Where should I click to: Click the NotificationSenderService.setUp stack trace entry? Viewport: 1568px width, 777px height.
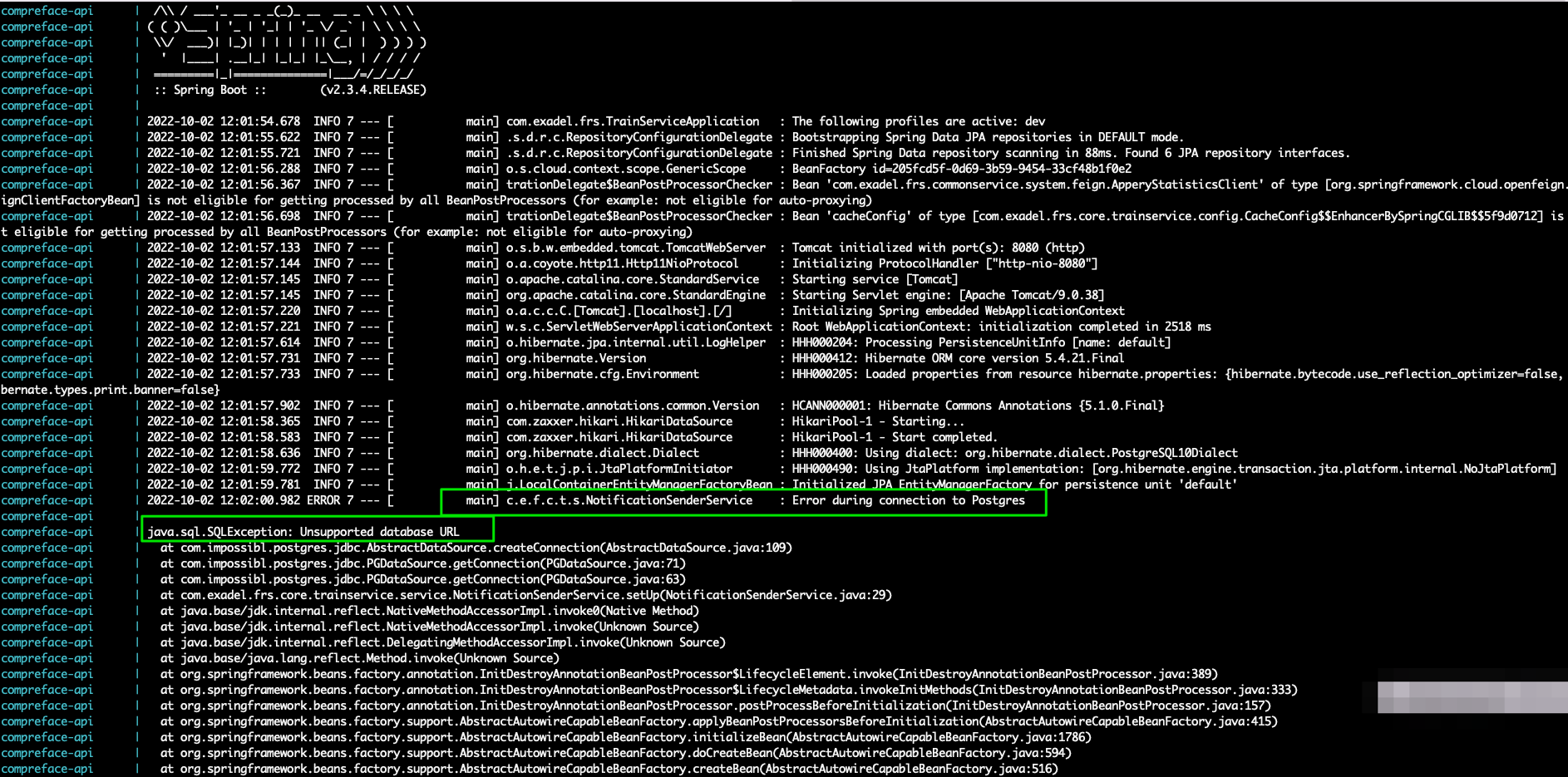click(524, 595)
